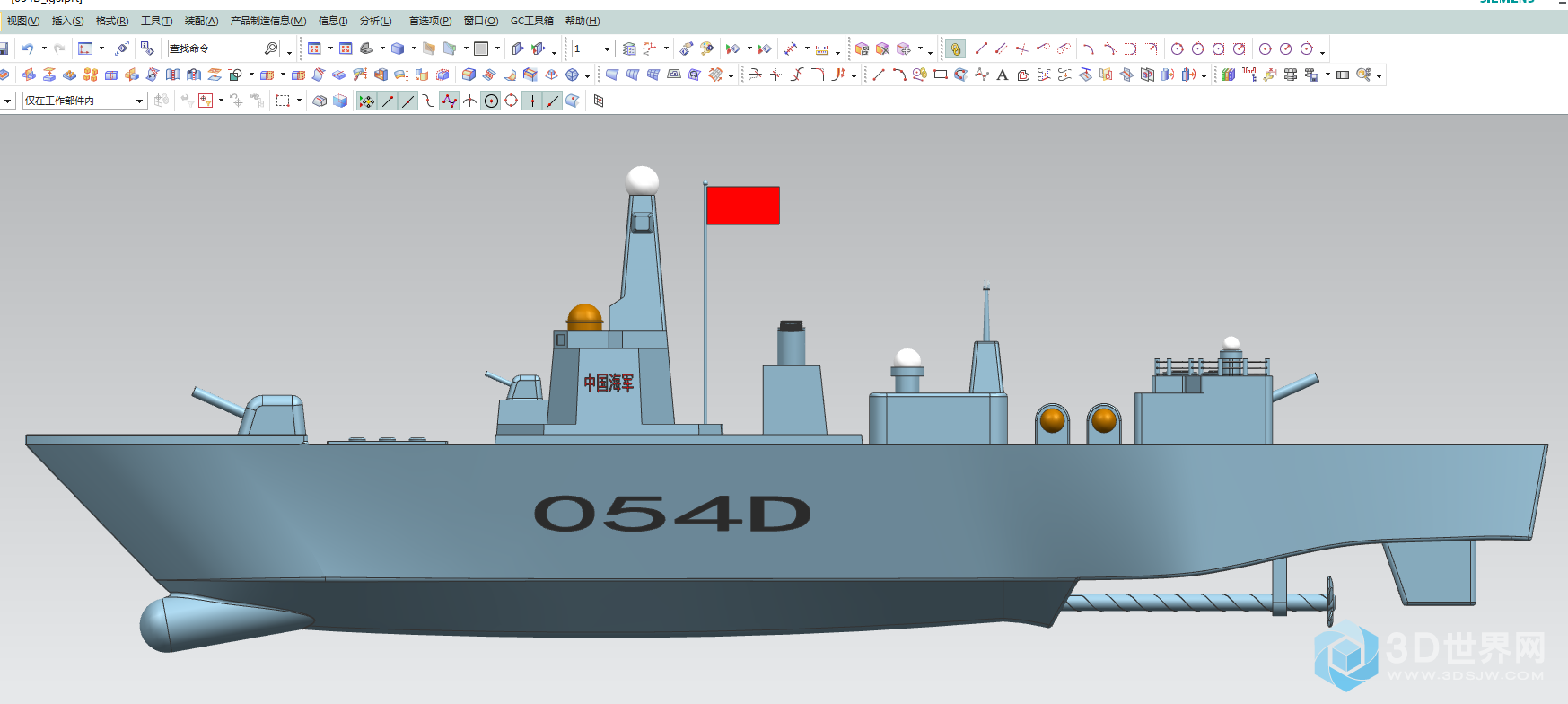Click the Redo arrow icon
1568x704 pixels.
(x=59, y=48)
